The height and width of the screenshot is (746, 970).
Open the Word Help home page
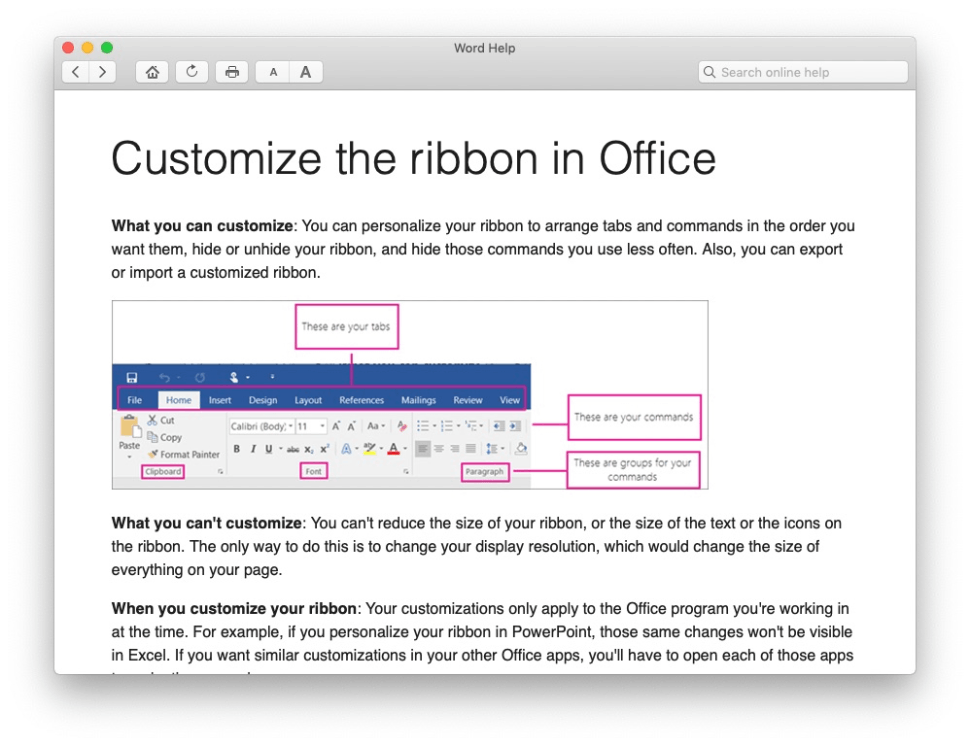point(152,72)
